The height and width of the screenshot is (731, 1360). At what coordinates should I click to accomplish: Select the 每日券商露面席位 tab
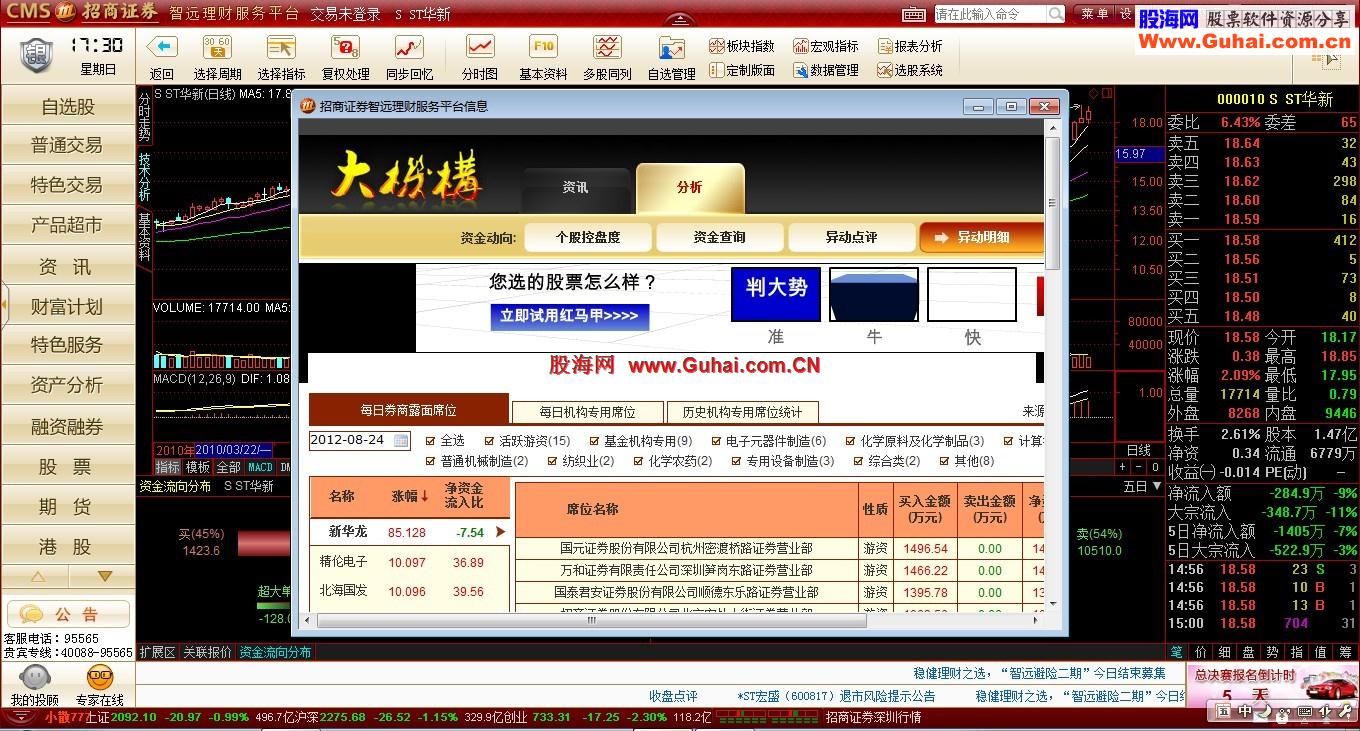pyautogui.click(x=408, y=410)
